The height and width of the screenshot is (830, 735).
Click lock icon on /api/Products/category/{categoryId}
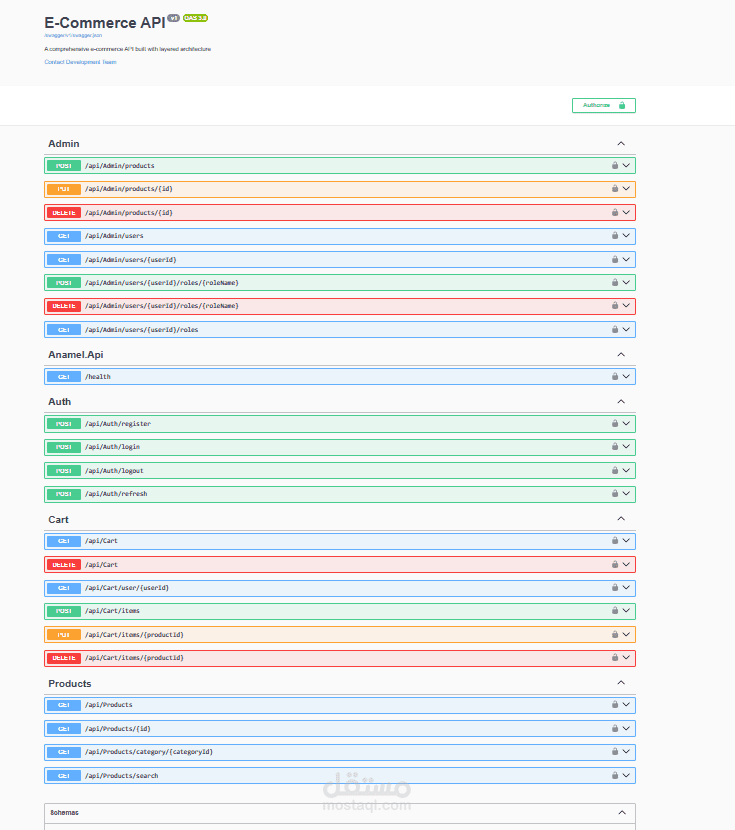click(x=615, y=752)
